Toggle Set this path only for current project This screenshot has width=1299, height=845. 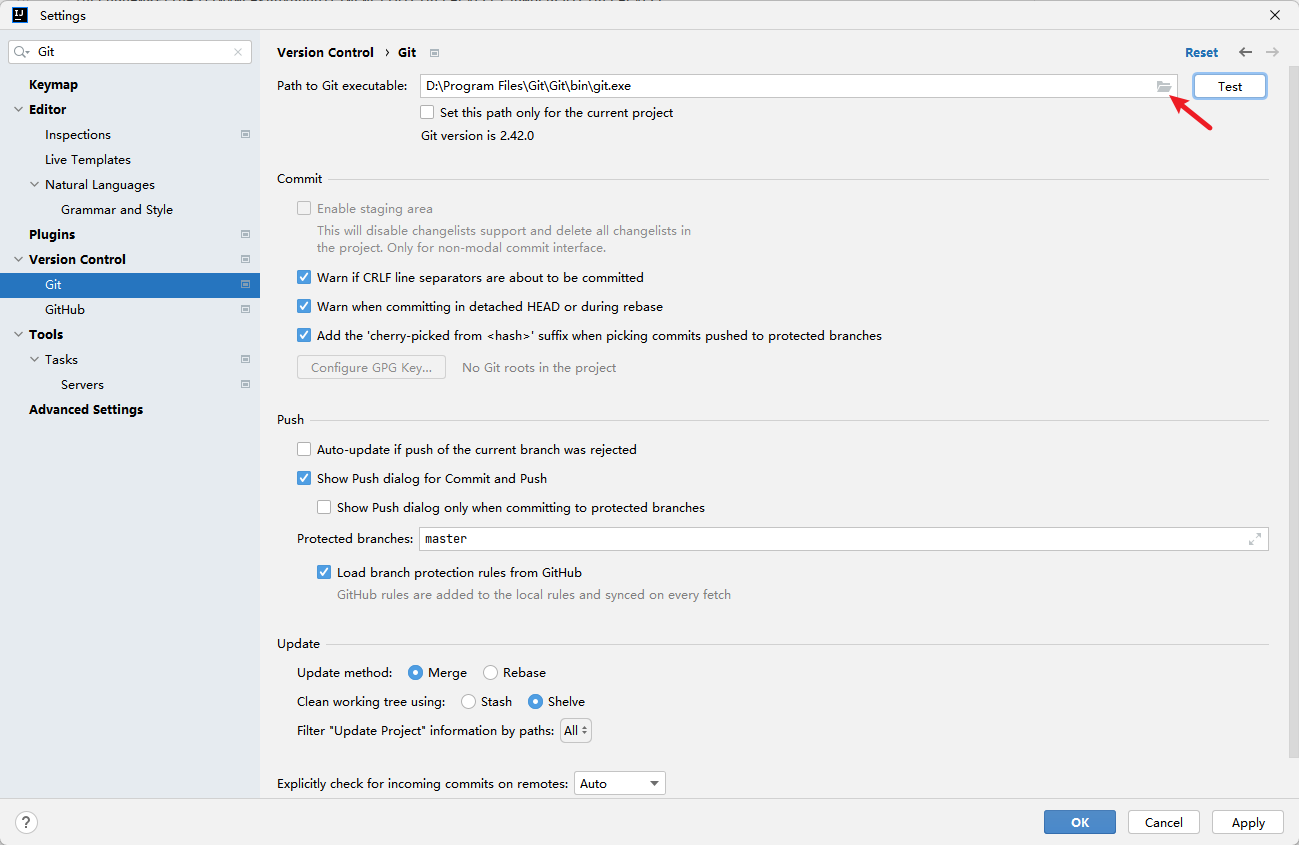click(428, 113)
